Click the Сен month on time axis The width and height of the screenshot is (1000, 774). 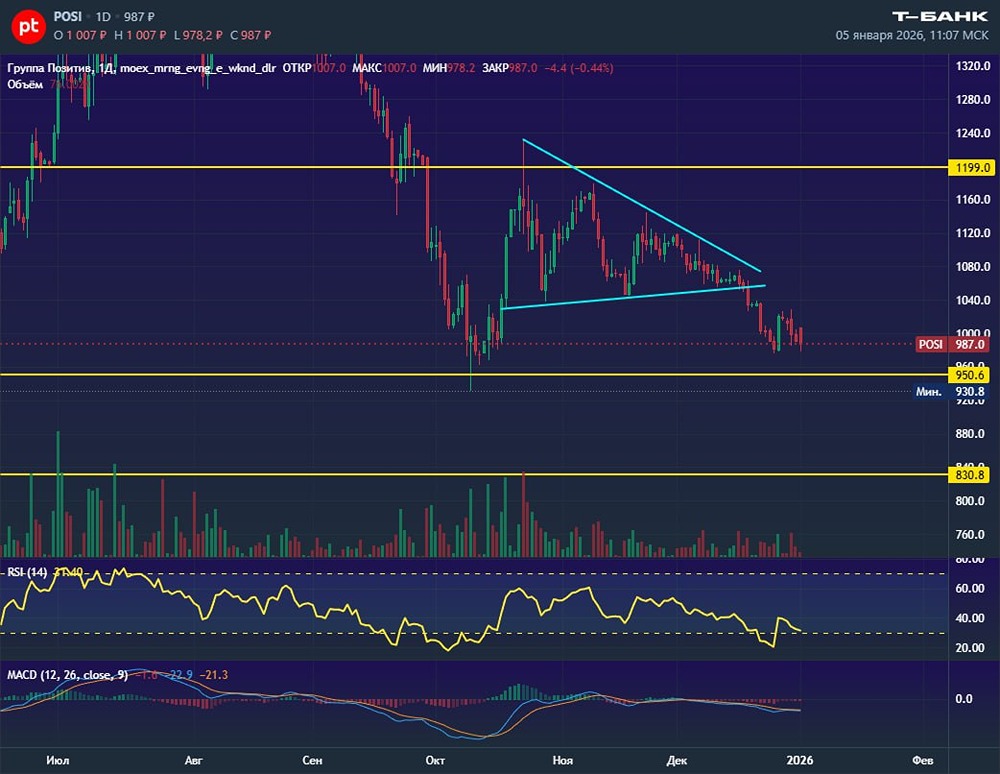(312, 760)
